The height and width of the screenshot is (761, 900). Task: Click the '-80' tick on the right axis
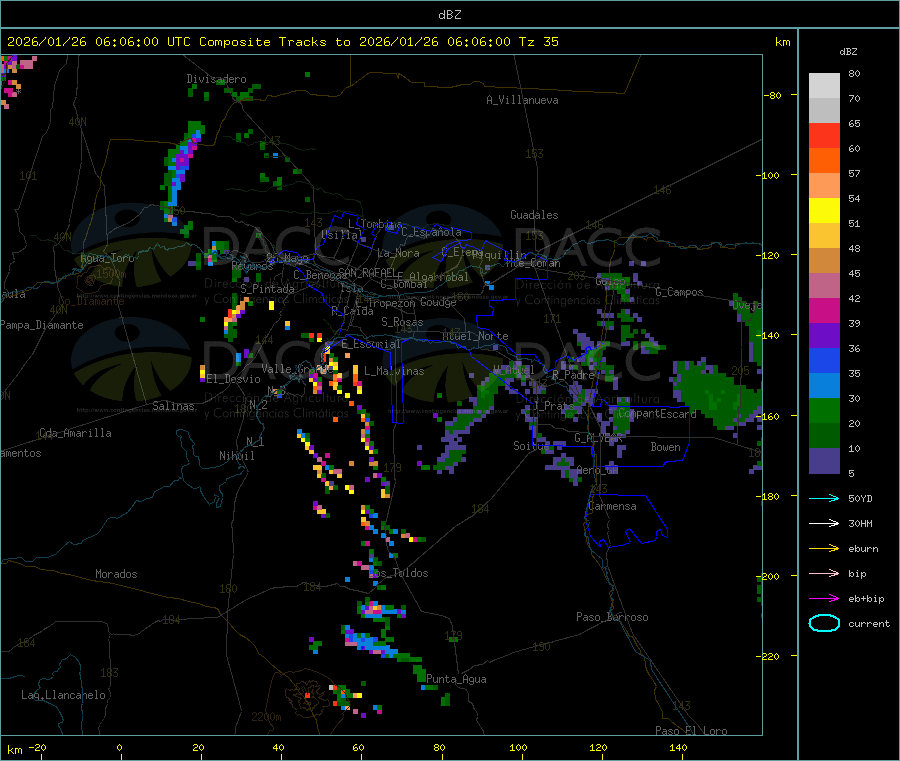click(772, 95)
